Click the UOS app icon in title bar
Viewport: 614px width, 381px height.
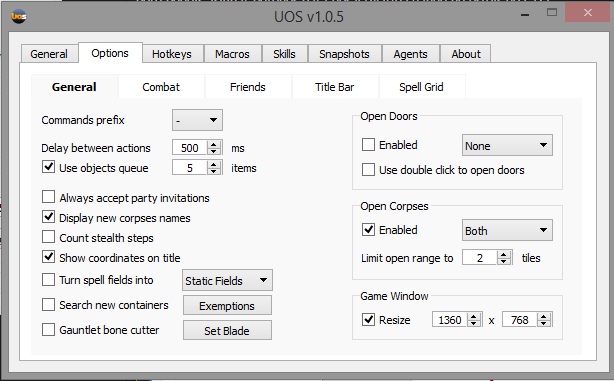(x=18, y=16)
